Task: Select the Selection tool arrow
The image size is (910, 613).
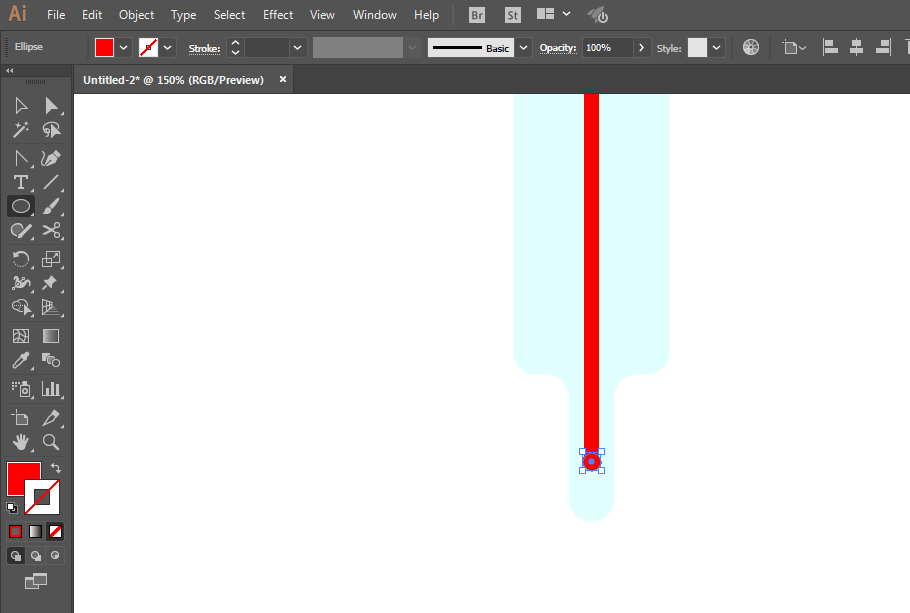Action: click(21, 106)
